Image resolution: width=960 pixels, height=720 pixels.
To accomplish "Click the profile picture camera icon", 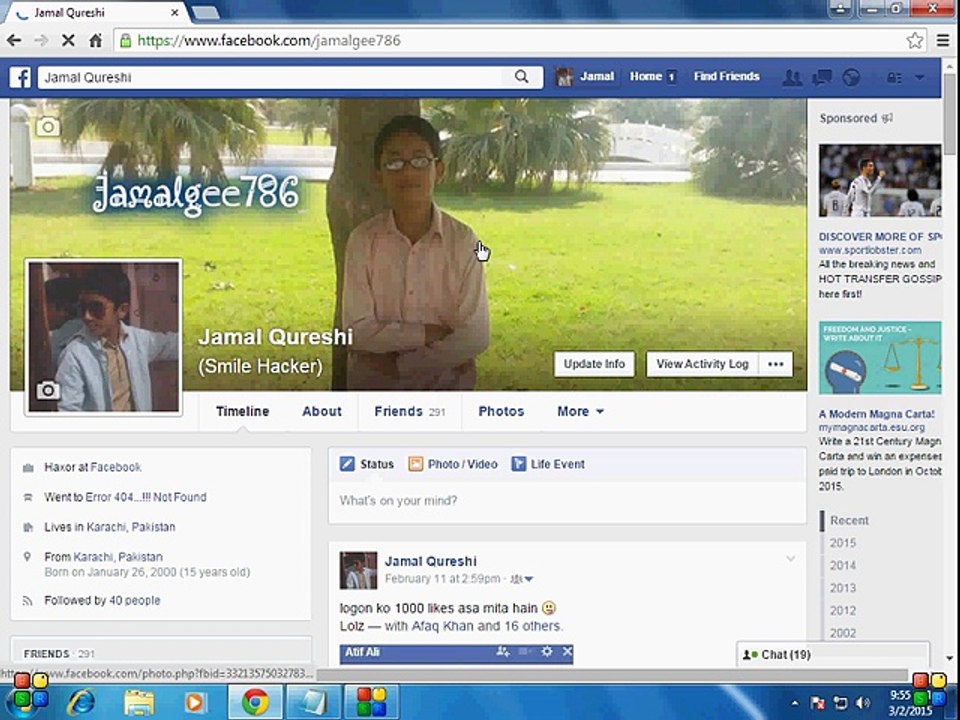I will [48, 390].
